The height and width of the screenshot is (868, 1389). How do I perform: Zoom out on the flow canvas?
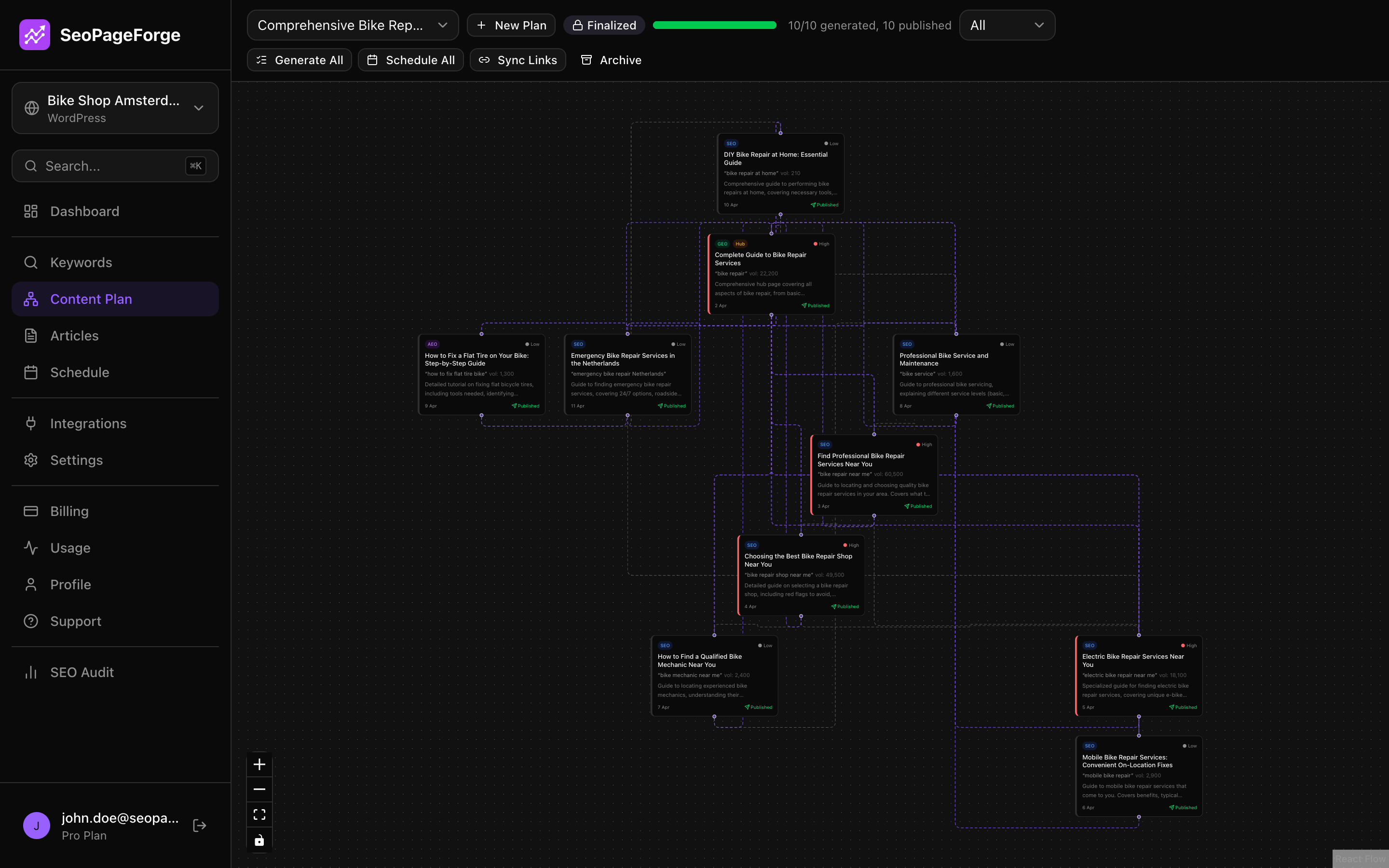pyautogui.click(x=259, y=789)
